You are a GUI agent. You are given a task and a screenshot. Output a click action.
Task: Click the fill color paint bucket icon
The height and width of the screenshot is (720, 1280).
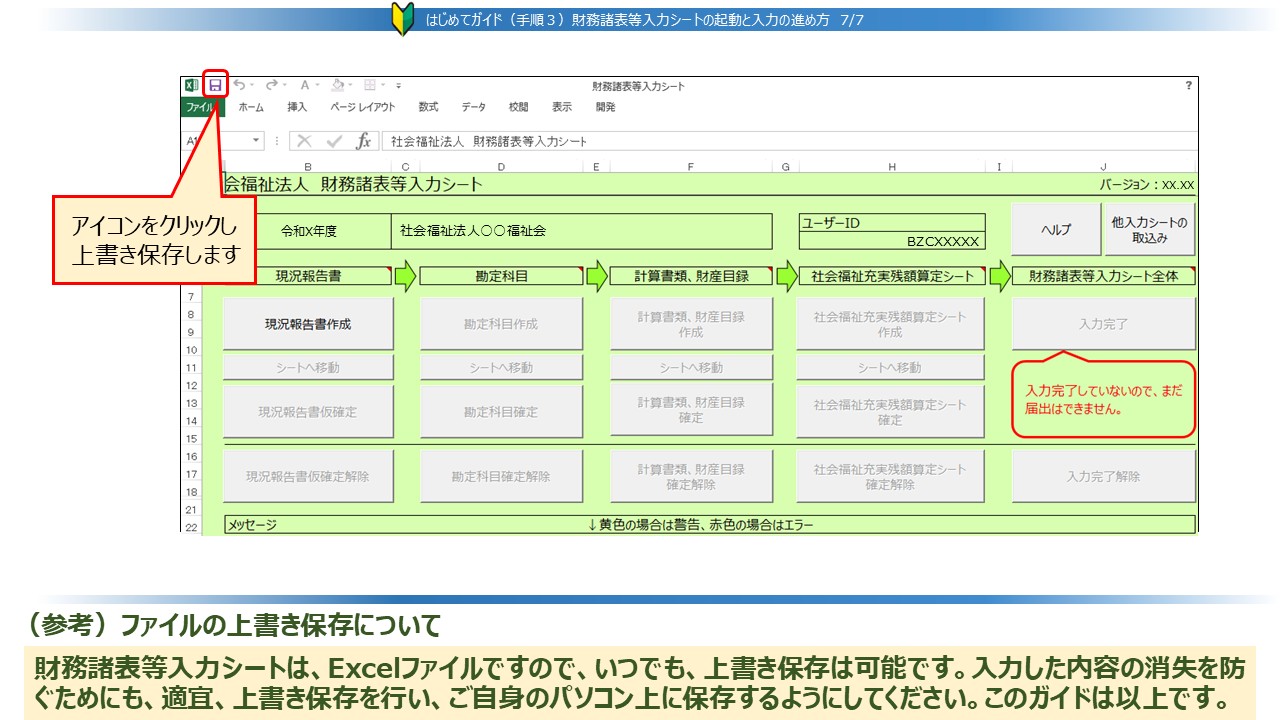pyautogui.click(x=337, y=86)
